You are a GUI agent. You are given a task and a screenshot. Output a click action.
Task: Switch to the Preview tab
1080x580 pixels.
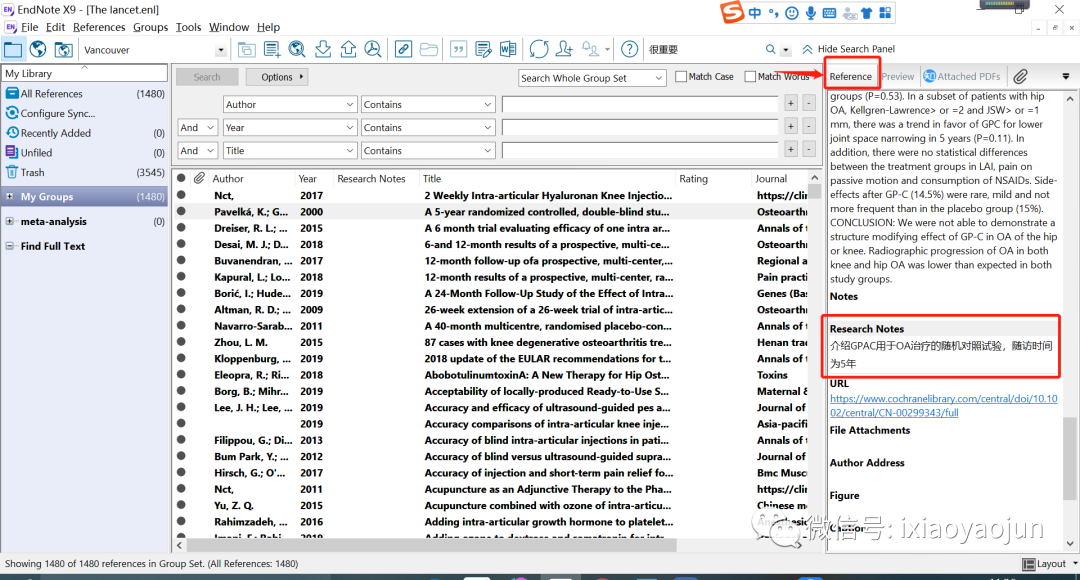pos(898,76)
